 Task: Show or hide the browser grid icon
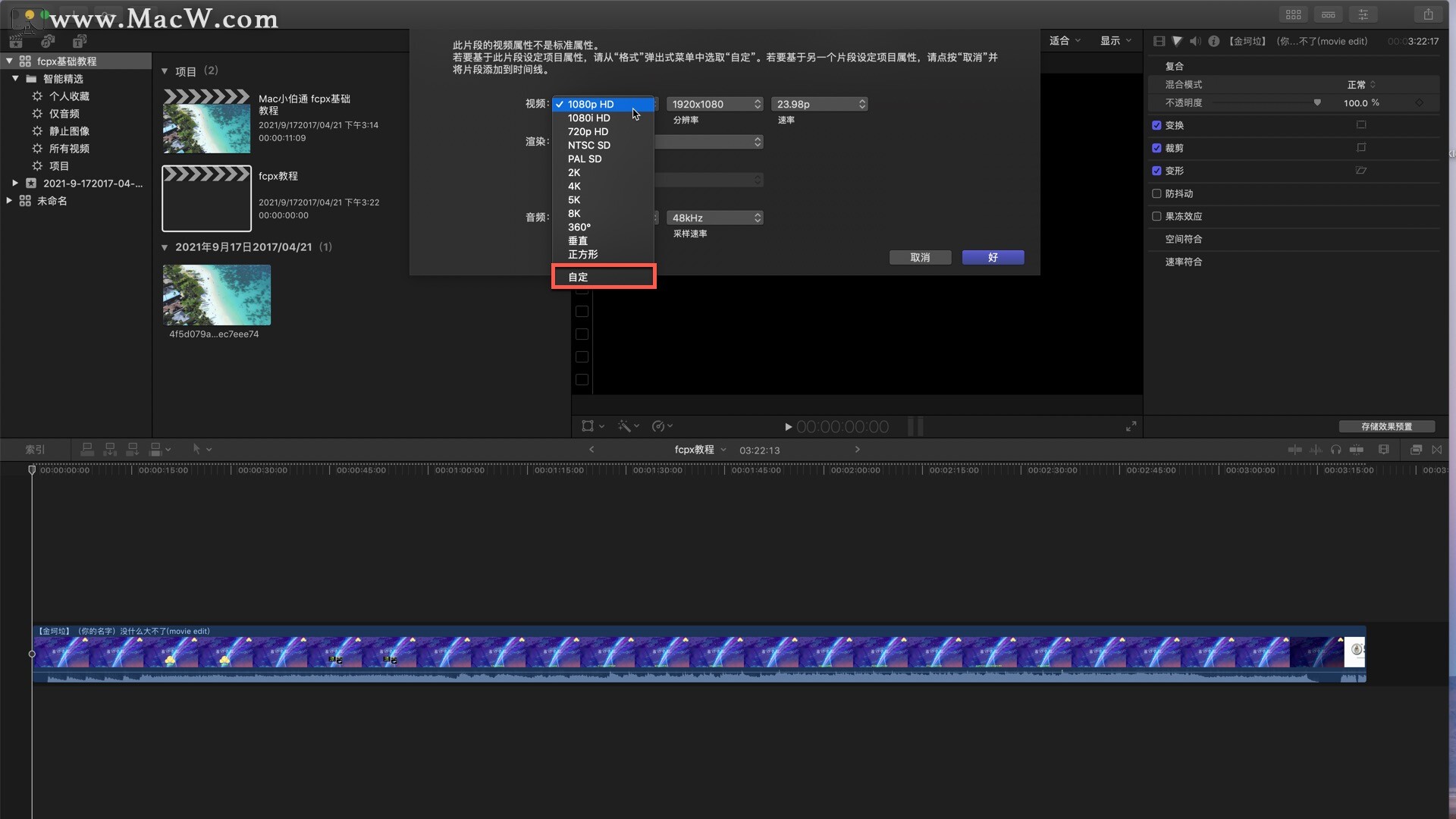(x=1293, y=14)
